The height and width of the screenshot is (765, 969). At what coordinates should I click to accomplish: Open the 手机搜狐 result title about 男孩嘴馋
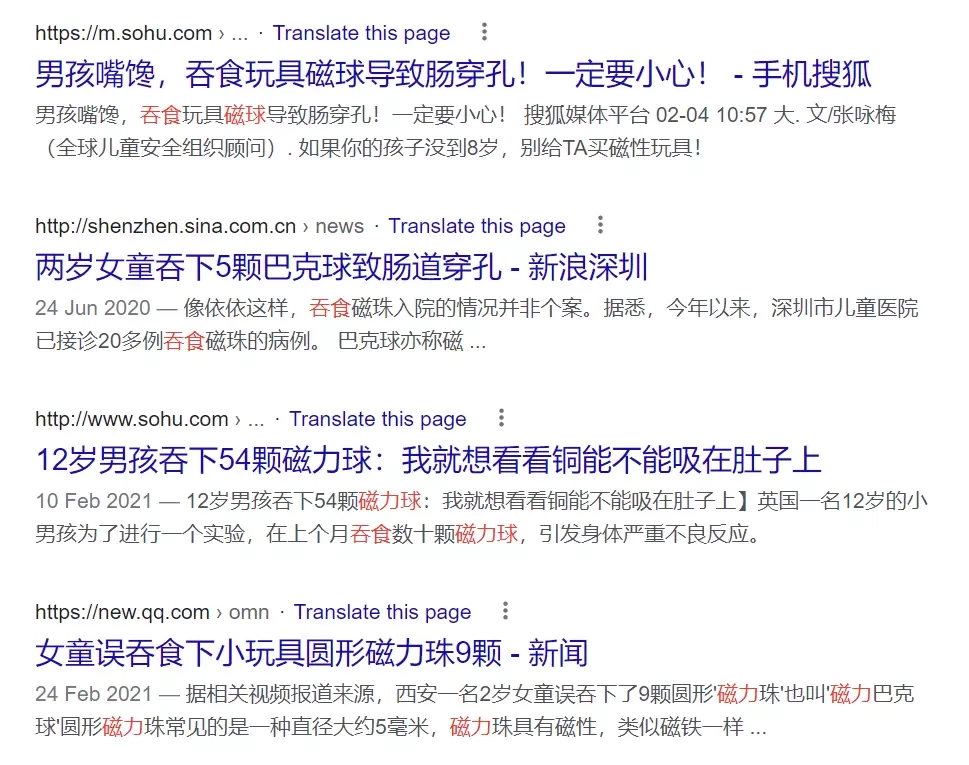(454, 74)
